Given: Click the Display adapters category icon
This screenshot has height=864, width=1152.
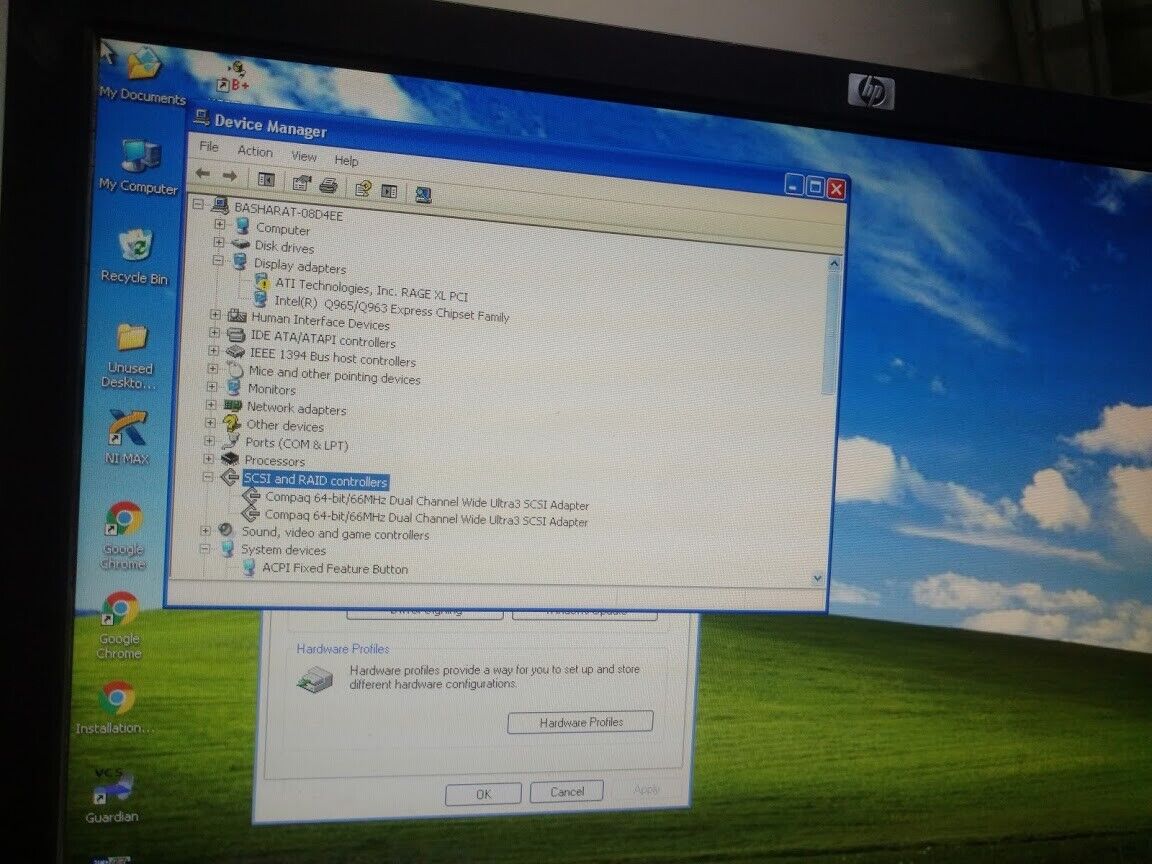Looking at the screenshot, I should click(240, 262).
